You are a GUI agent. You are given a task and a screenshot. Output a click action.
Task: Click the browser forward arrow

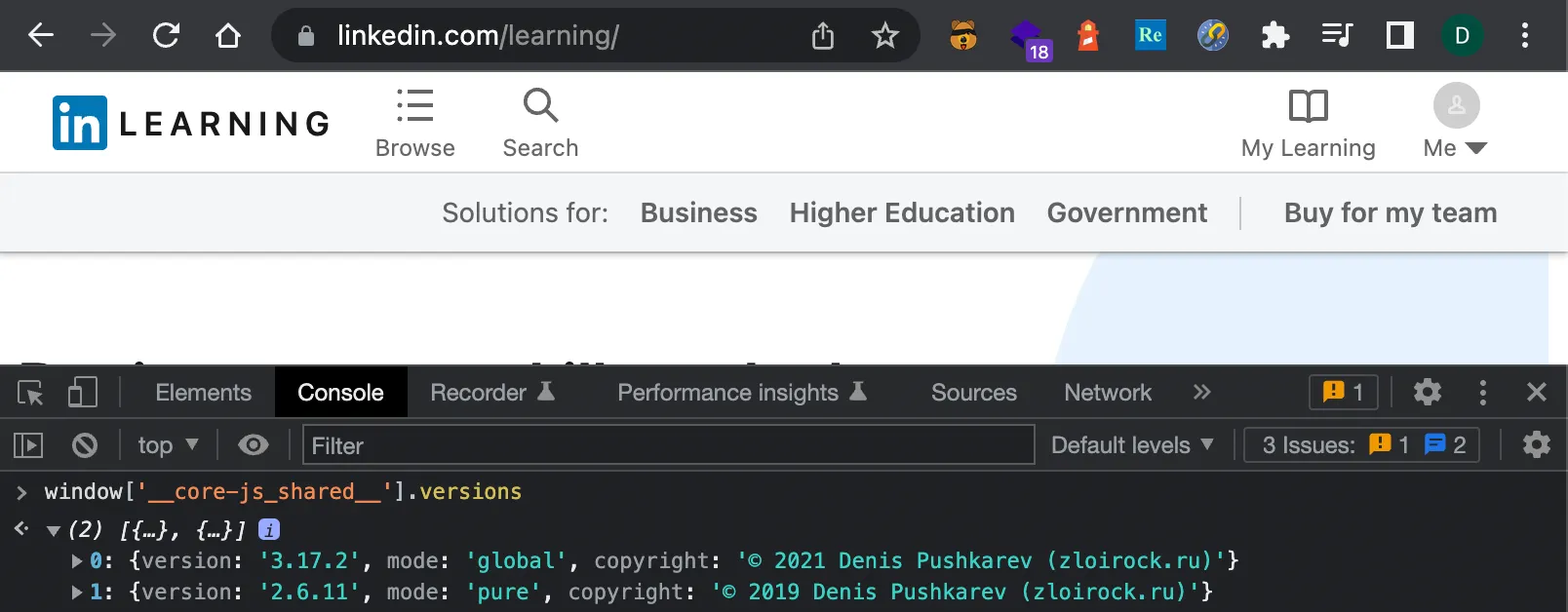coord(103,36)
